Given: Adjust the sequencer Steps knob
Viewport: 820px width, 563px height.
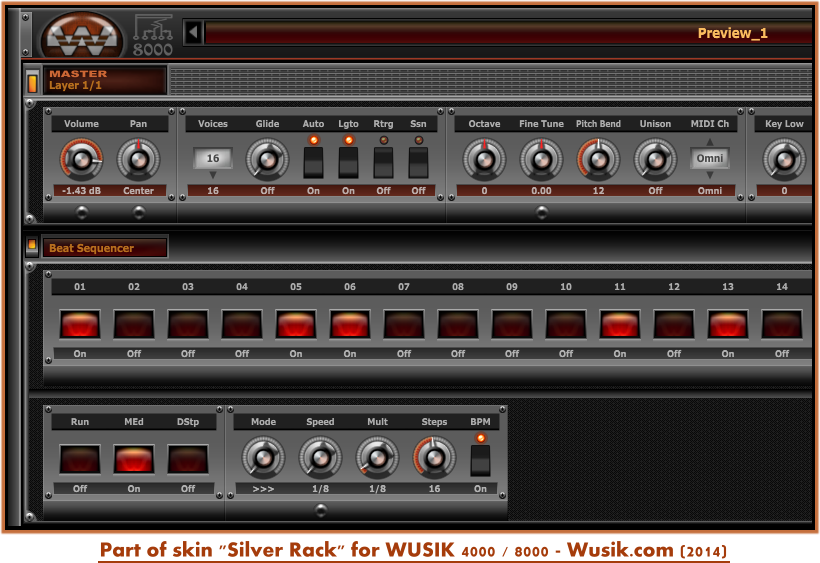Looking at the screenshot, I should point(433,458).
